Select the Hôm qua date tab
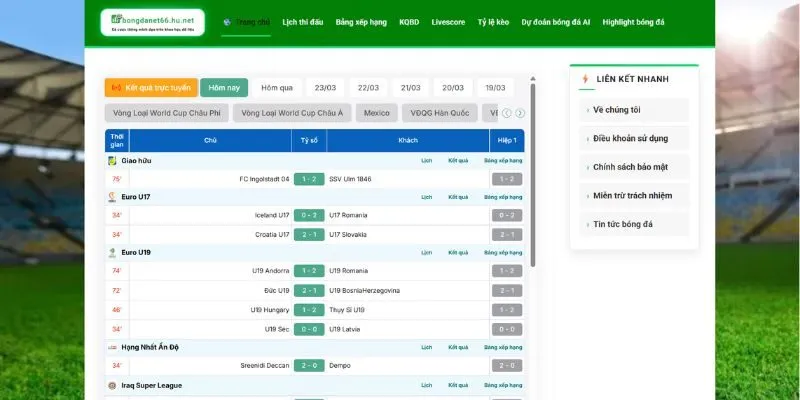 pos(277,88)
